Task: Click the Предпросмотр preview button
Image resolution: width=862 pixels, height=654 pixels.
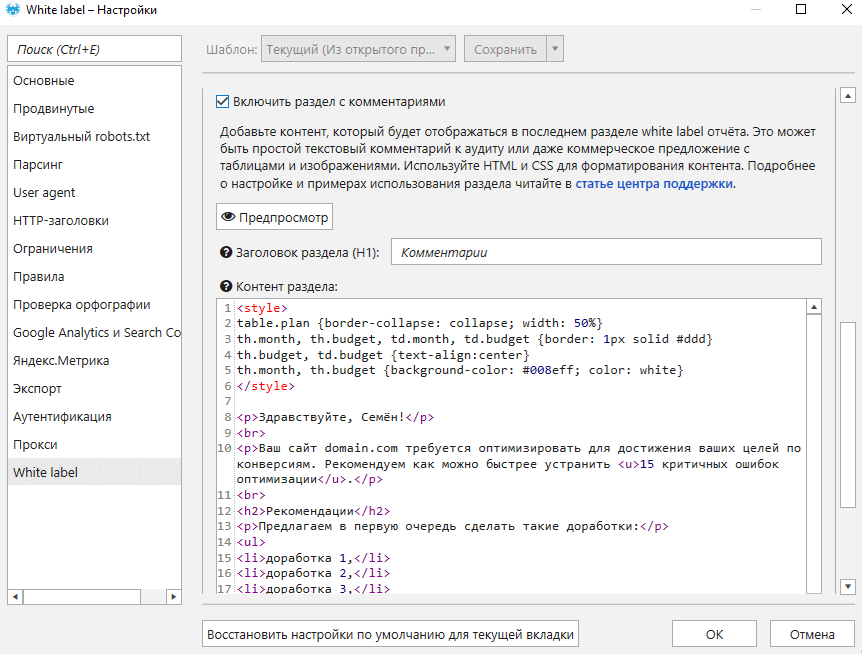Action: pyautogui.click(x=274, y=217)
